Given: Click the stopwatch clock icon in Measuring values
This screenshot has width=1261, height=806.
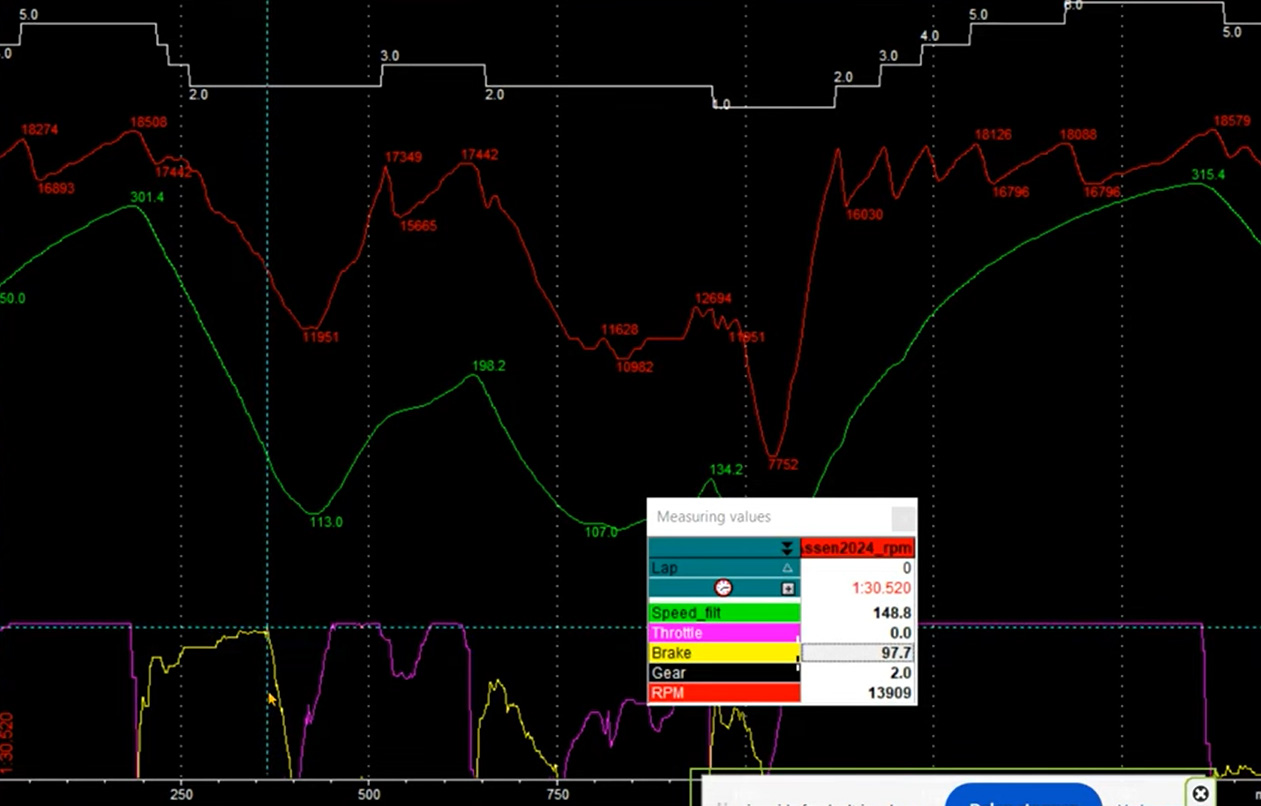Looking at the screenshot, I should tap(723, 588).
